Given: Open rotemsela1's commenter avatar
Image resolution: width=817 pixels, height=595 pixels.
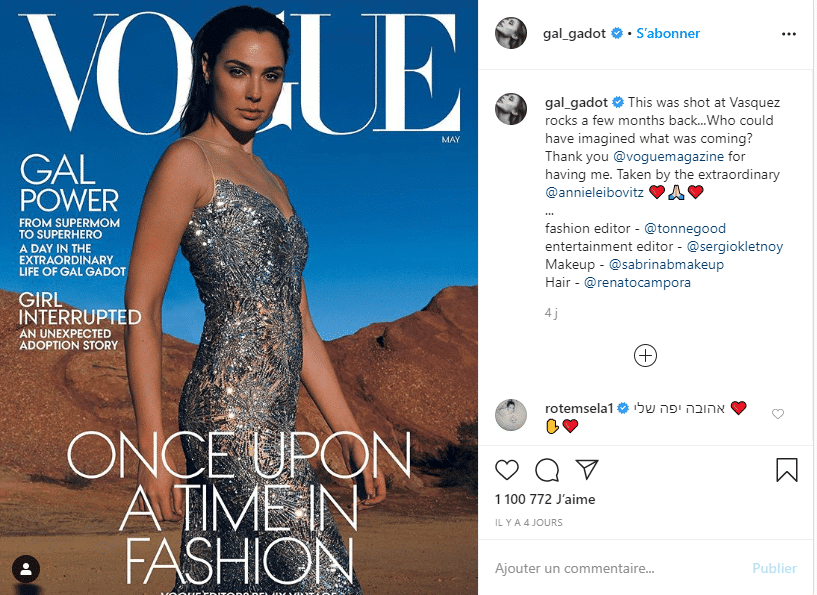Looking at the screenshot, I should (x=511, y=415).
